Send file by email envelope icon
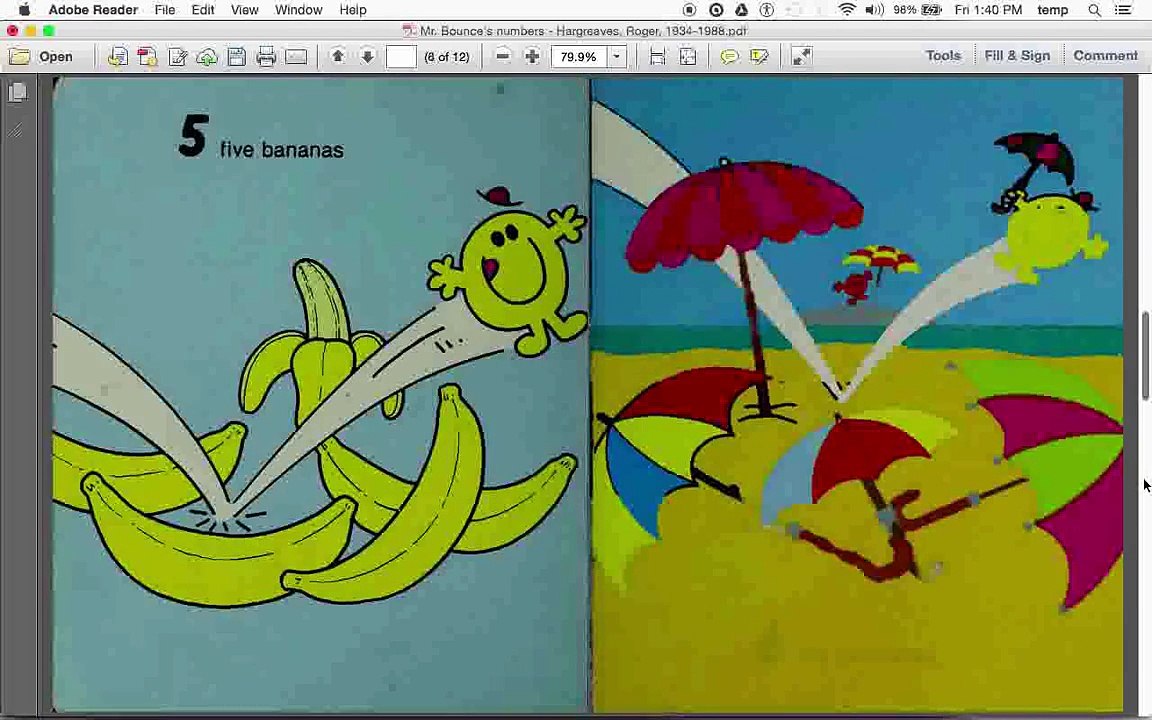This screenshot has width=1152, height=720. click(296, 57)
